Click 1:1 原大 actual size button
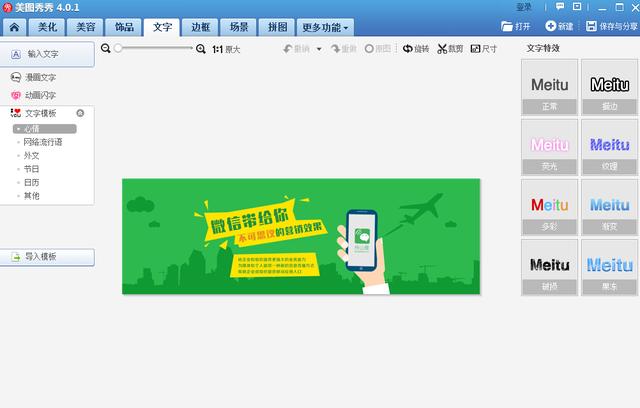This screenshot has width=640, height=408. tap(226, 49)
